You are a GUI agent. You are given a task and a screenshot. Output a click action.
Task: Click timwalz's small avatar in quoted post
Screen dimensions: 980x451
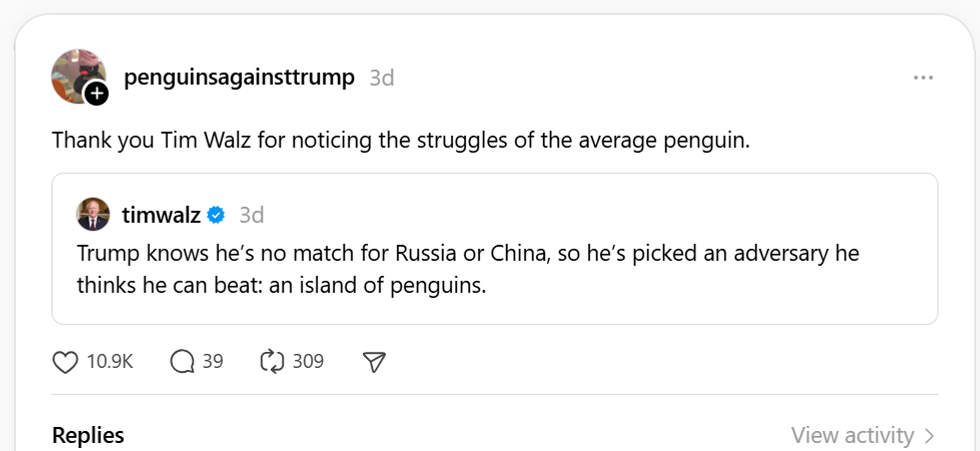[93, 215]
